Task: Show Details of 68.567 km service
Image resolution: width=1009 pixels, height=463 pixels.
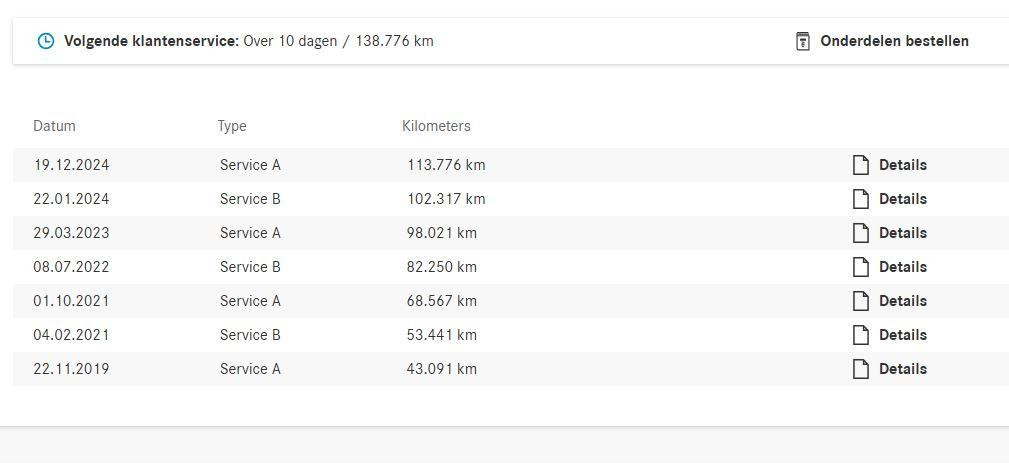Action: click(x=903, y=301)
